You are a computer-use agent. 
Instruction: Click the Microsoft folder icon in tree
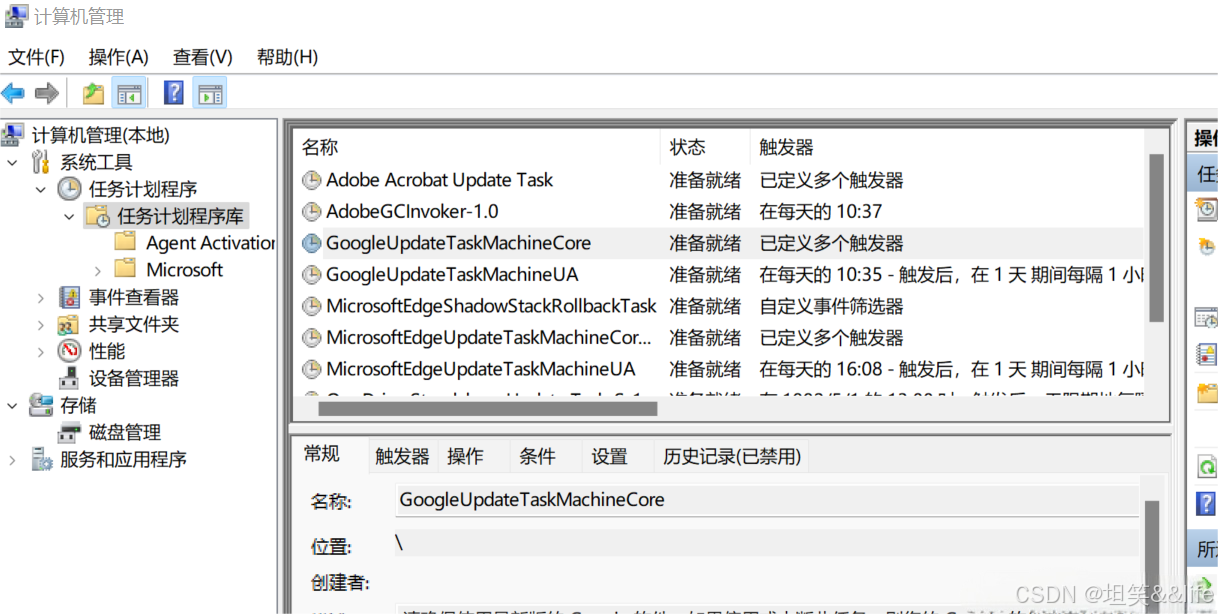(x=125, y=269)
